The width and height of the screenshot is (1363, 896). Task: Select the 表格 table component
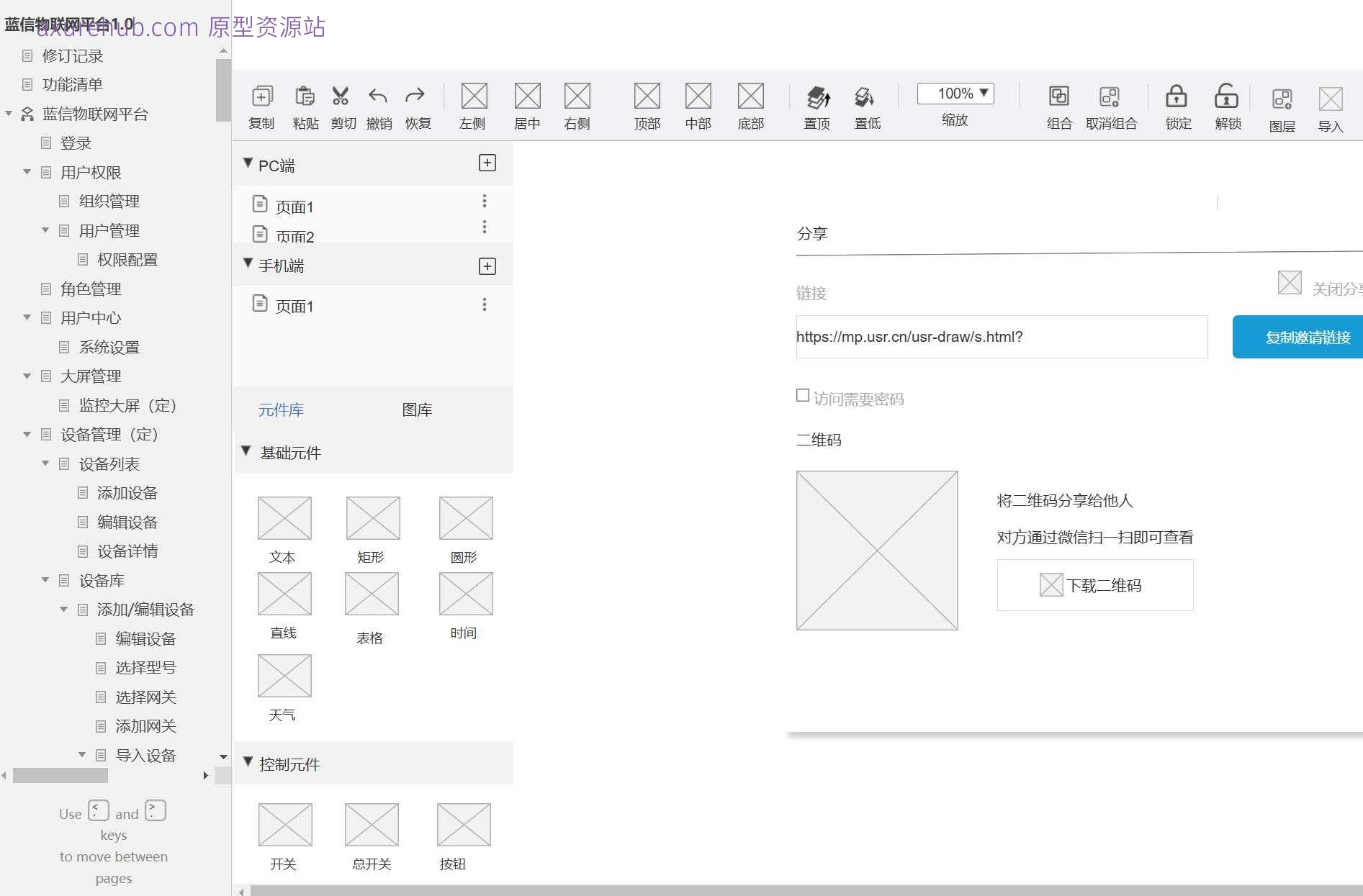372,594
